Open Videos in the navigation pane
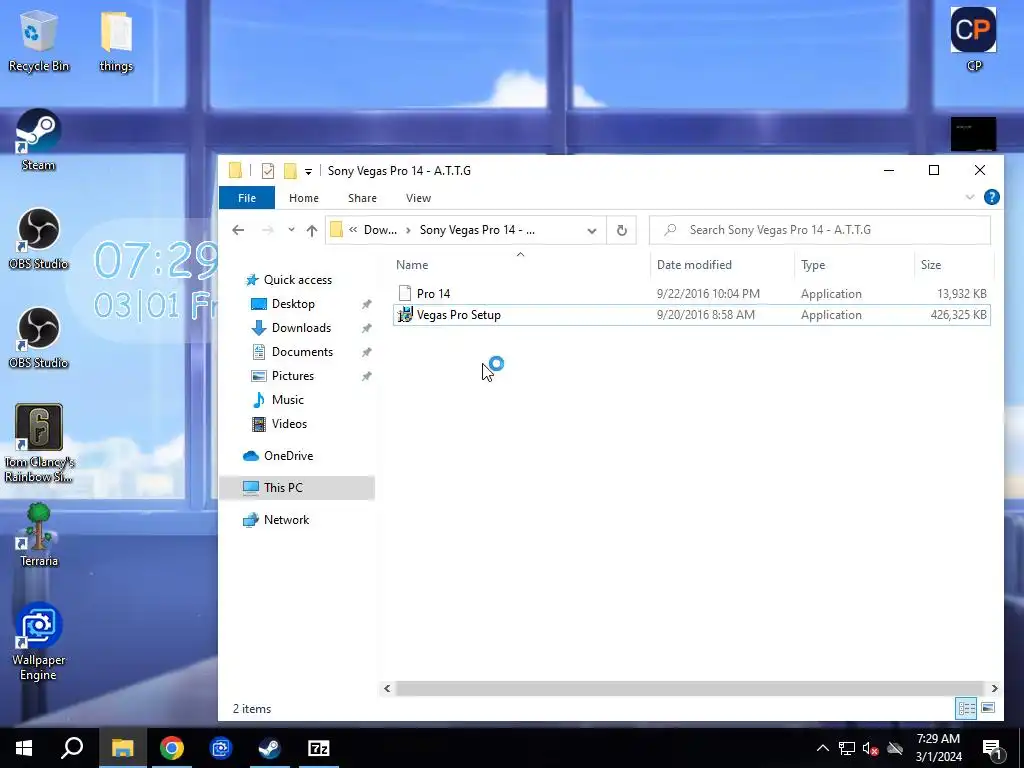1024x768 pixels. click(x=289, y=424)
